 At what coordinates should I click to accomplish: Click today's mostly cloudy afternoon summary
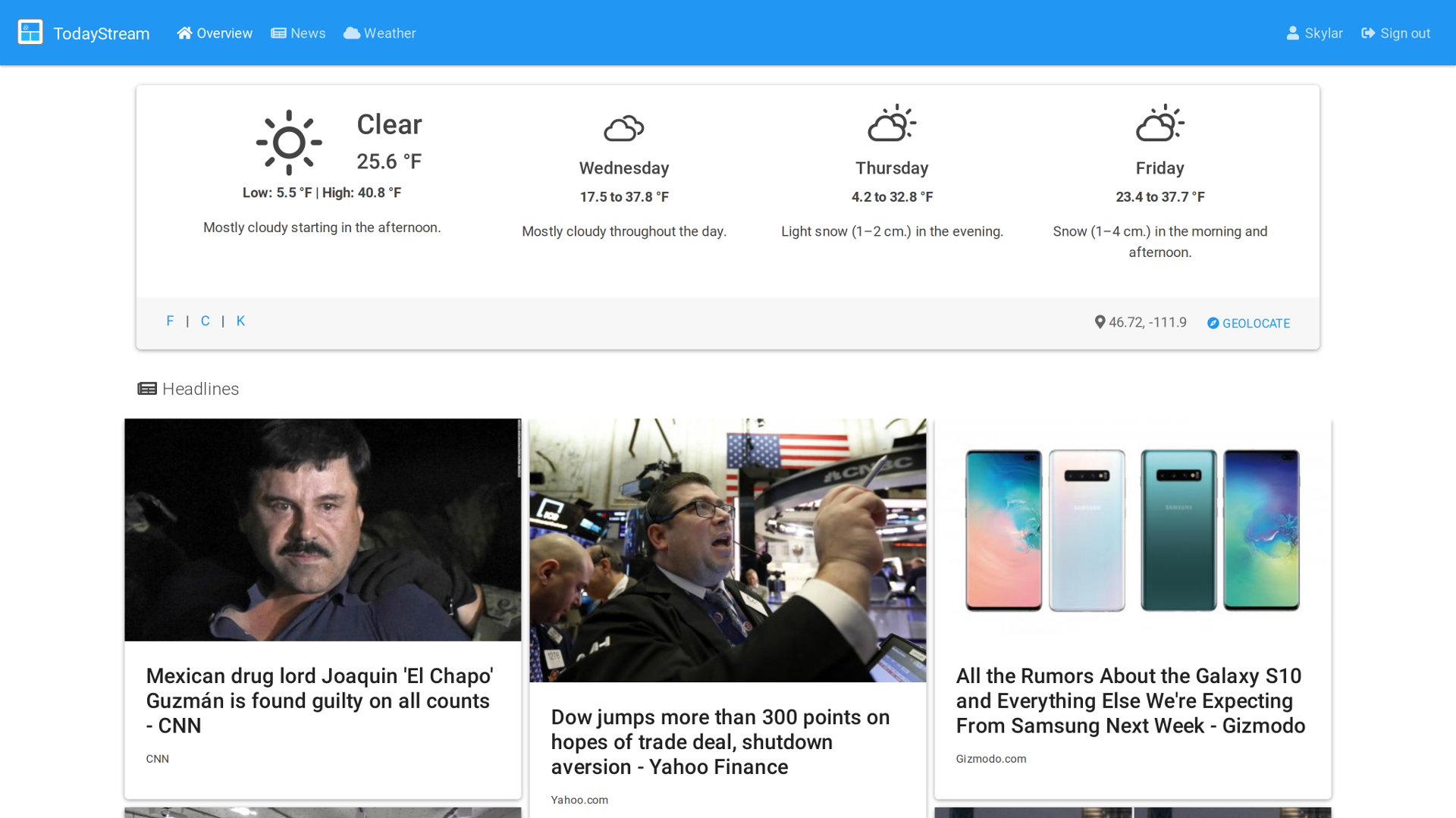pos(322,227)
